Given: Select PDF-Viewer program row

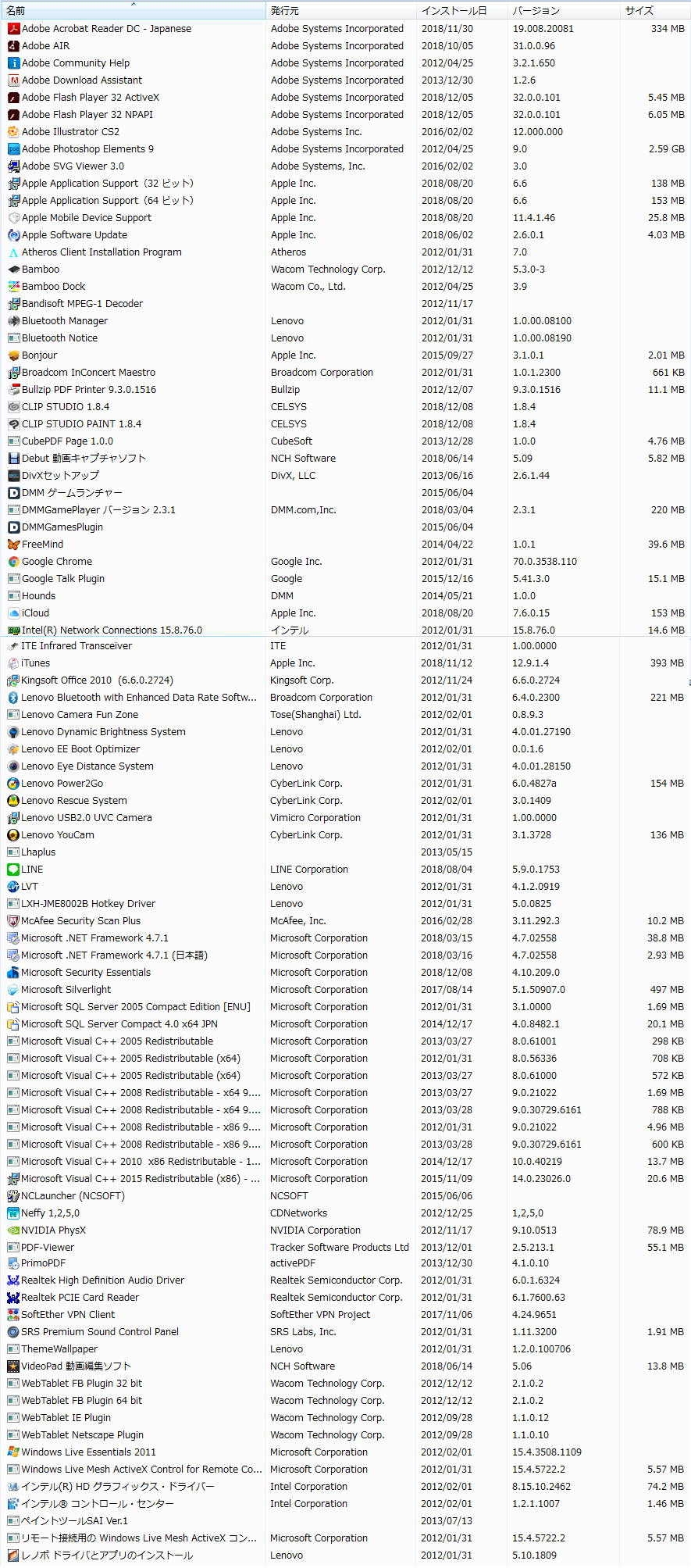Looking at the screenshot, I should tap(345, 1247).
